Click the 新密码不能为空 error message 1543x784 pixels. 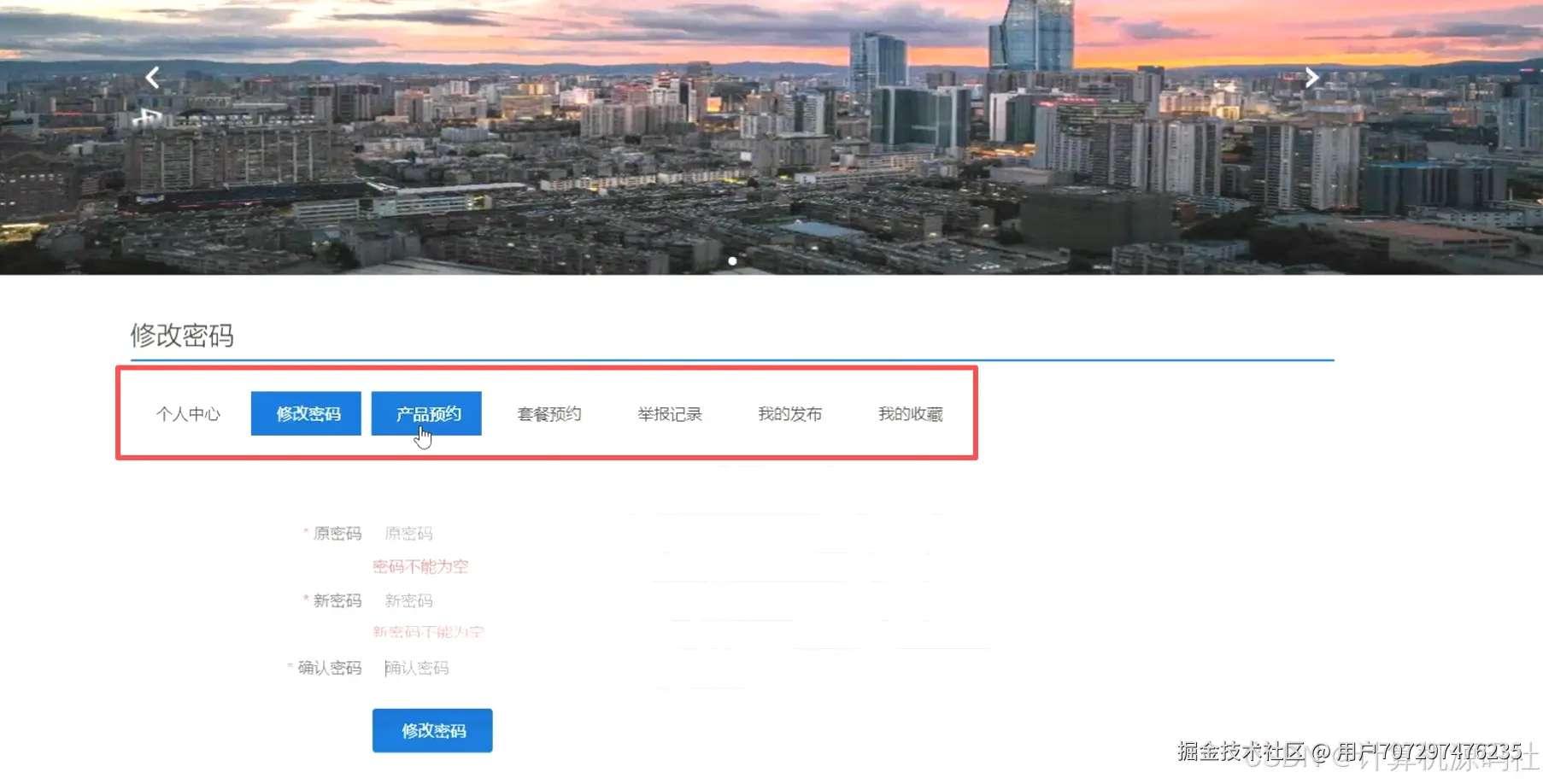(x=427, y=632)
